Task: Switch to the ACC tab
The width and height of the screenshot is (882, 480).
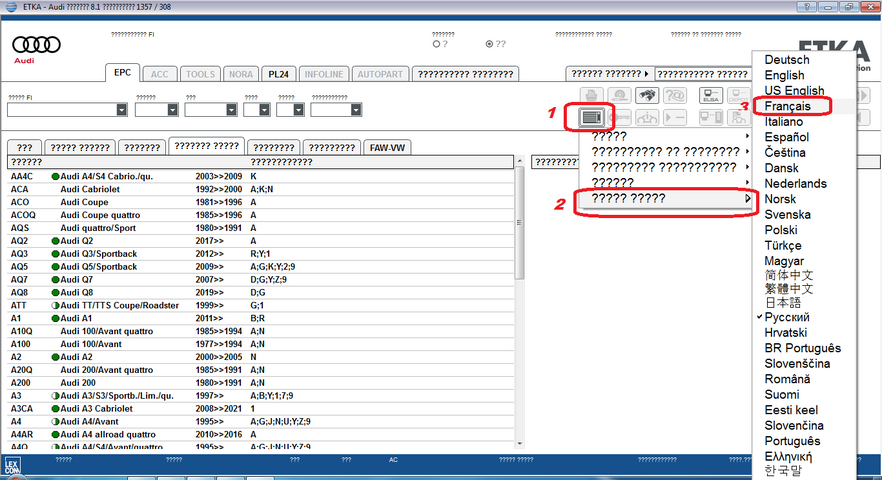Action: [159, 74]
